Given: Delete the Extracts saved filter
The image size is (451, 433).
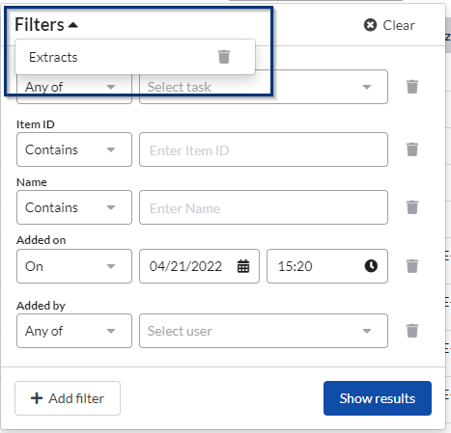Looking at the screenshot, I should pos(224,57).
